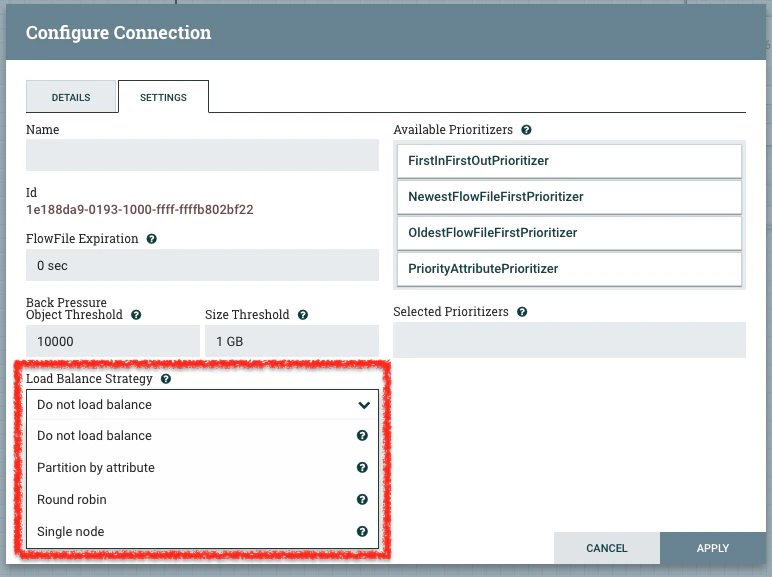Show help for Back Pressure Object Threshold
The height and width of the screenshot is (577, 772).
(x=136, y=315)
